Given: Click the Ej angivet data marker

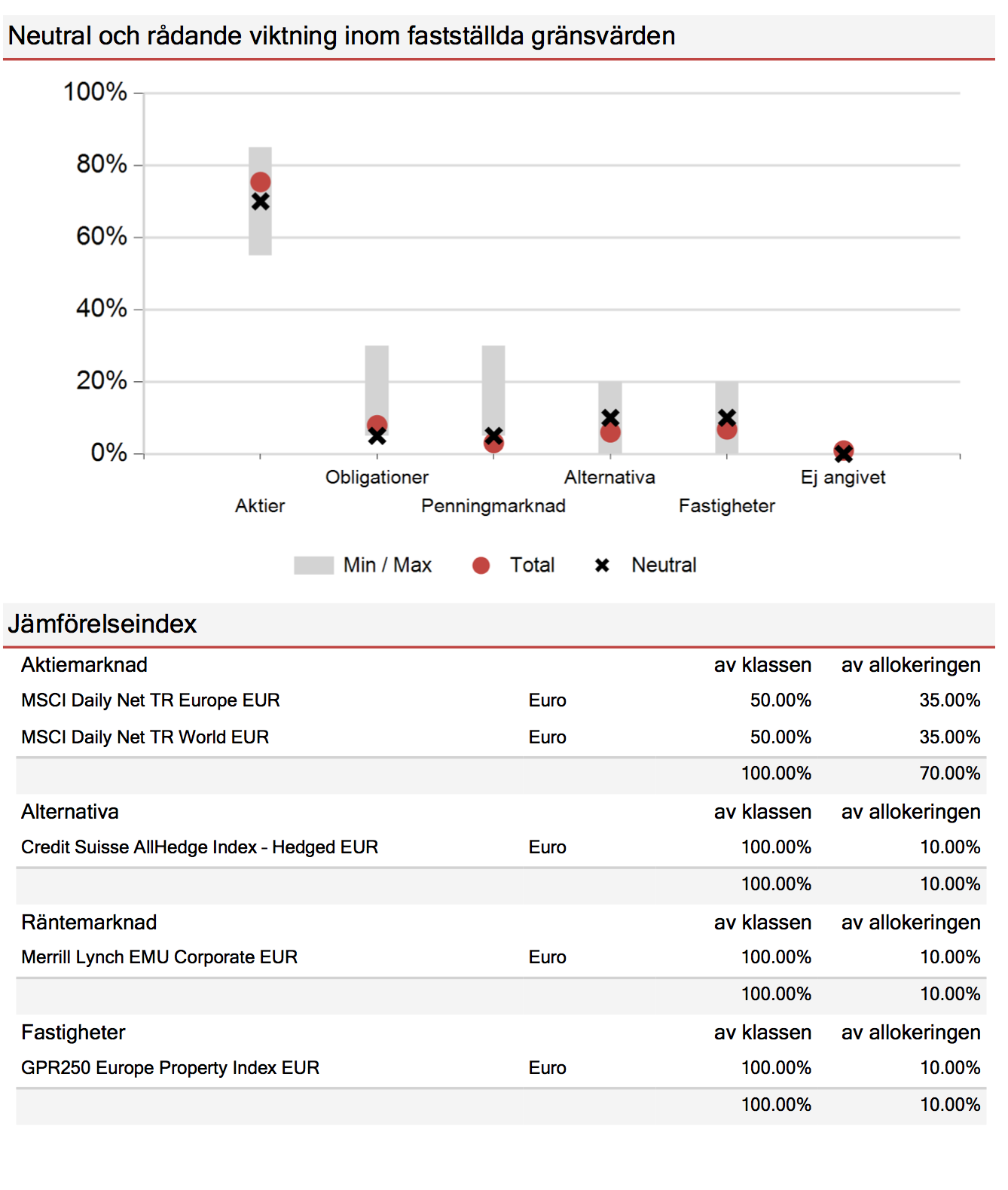Looking at the screenshot, I should [844, 452].
